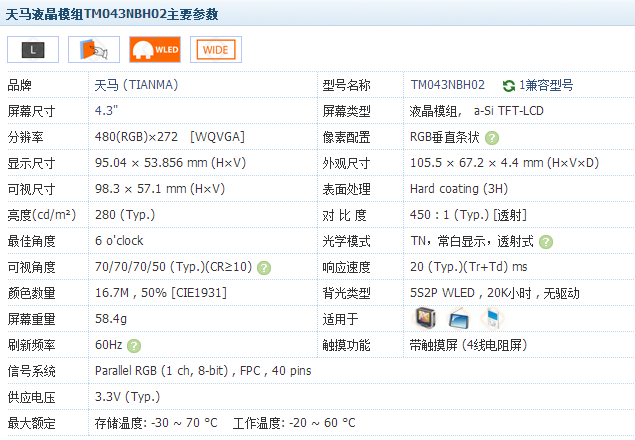The image size is (635, 440).
Task: Click the 天马液晶模组TM043NBH02主要参数 heading
Action: (111, 14)
